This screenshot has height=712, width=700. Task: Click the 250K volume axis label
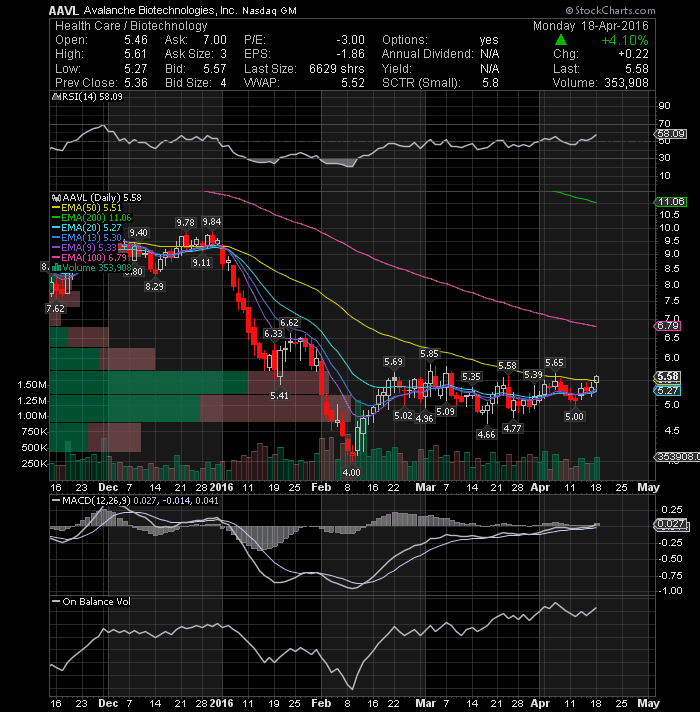(35, 464)
